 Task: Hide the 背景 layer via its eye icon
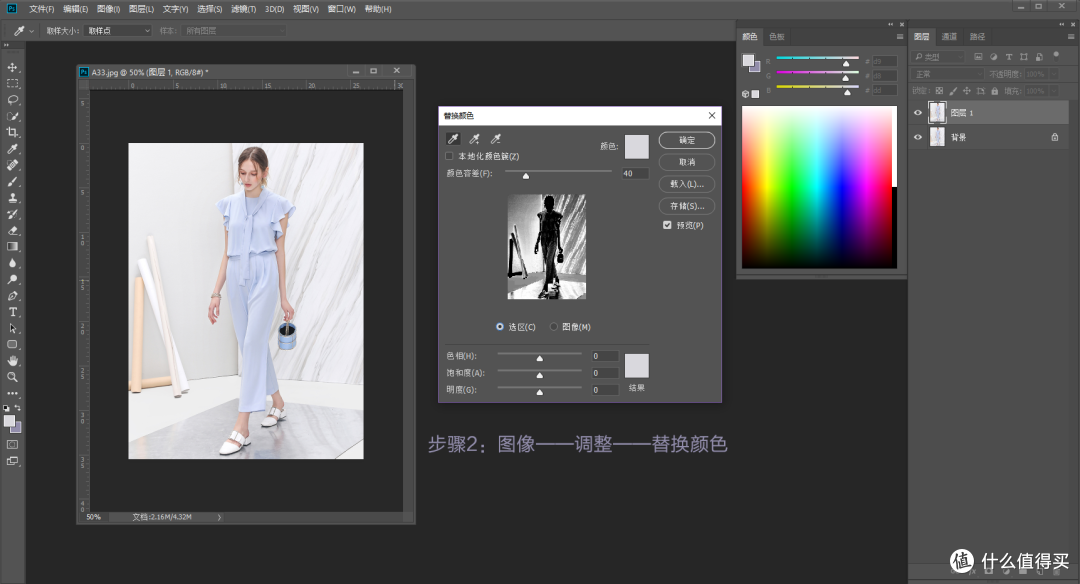918,137
